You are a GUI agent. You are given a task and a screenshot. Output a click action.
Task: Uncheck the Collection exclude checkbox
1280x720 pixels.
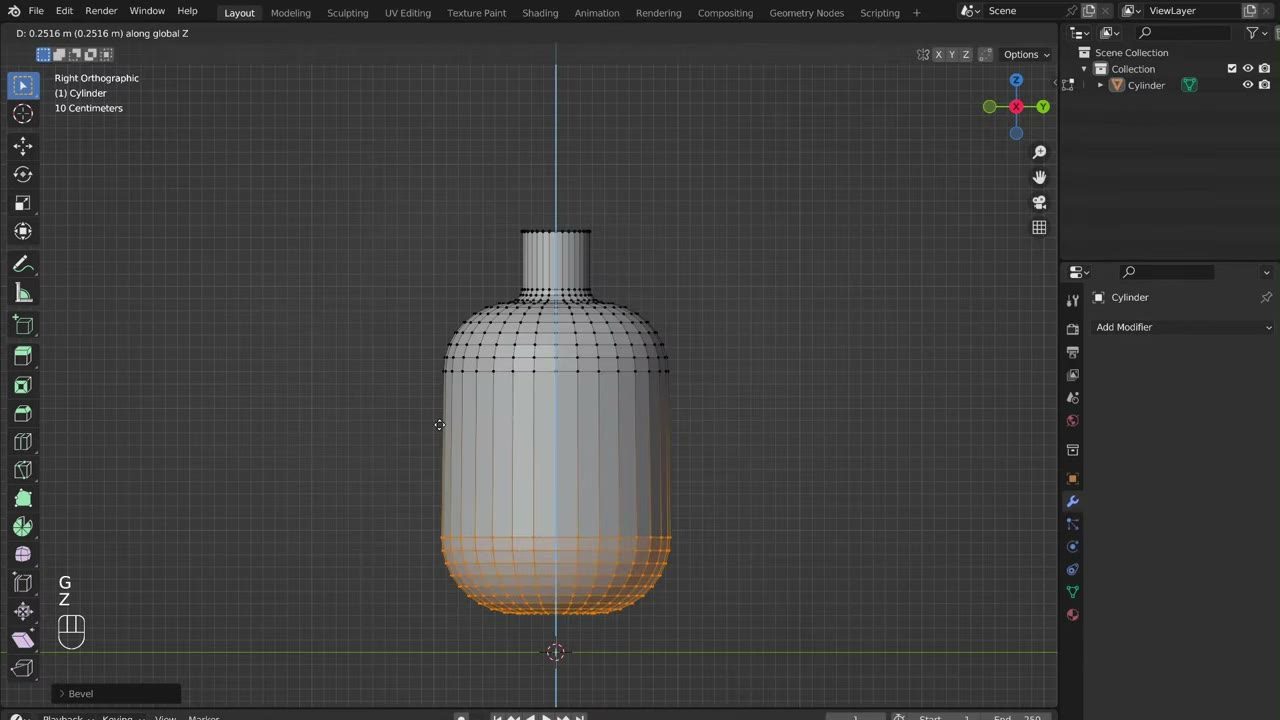pyautogui.click(x=1232, y=69)
